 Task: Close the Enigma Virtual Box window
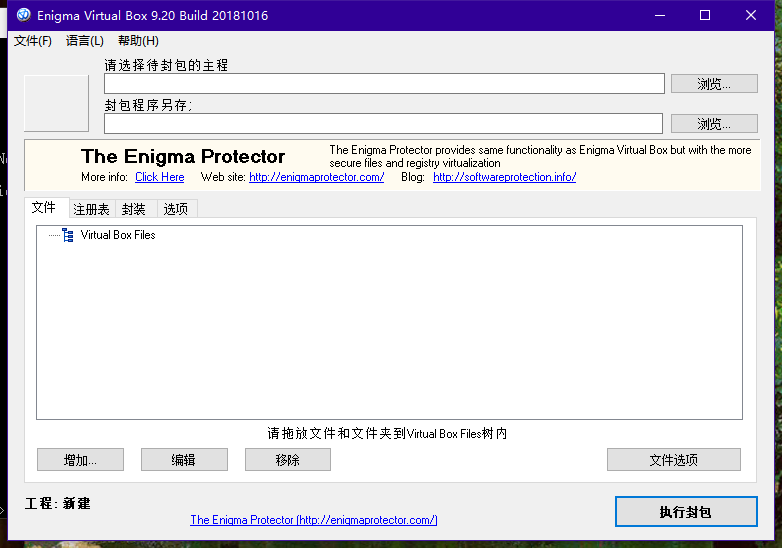(751, 15)
